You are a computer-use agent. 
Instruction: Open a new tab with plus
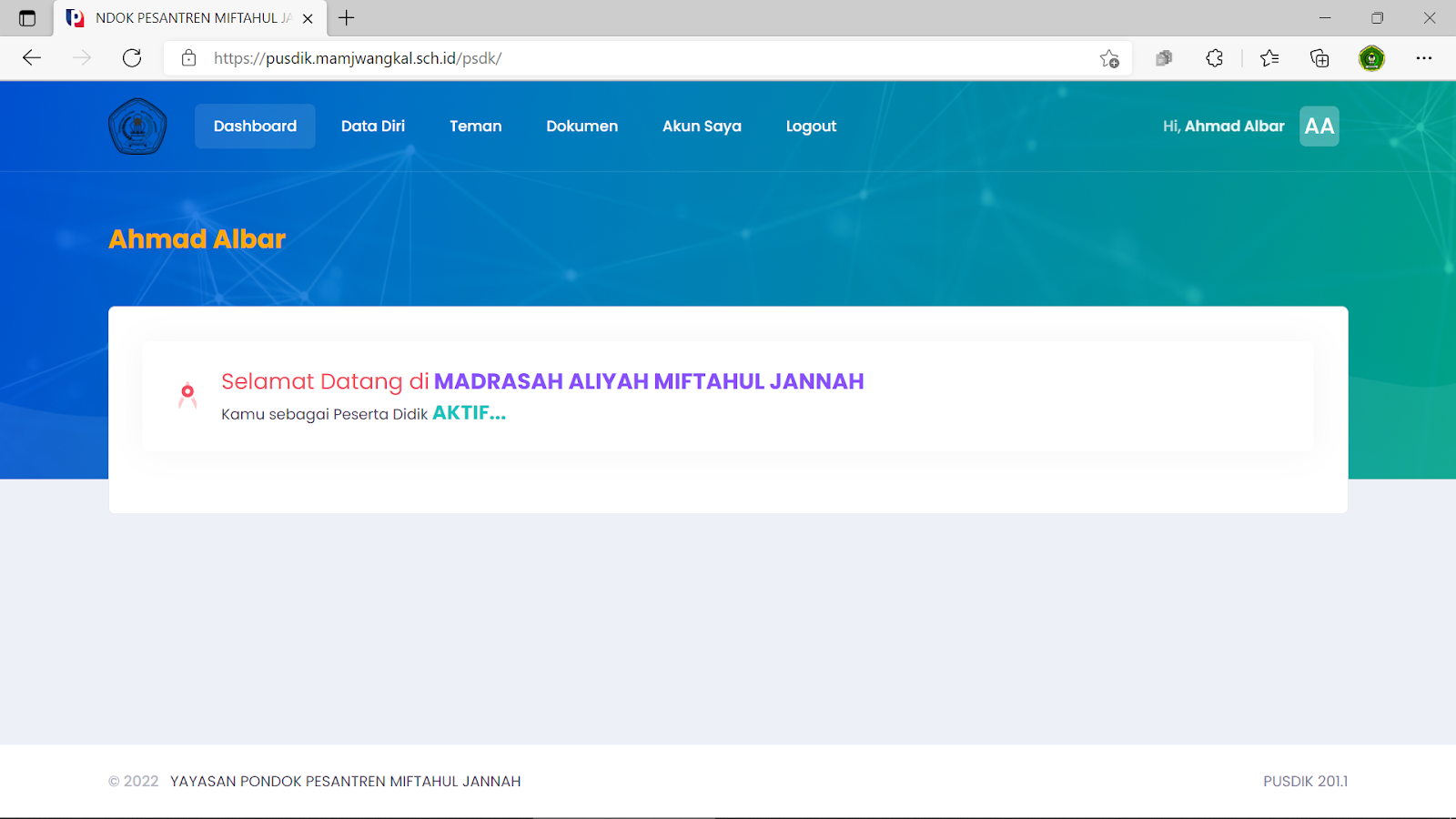(347, 18)
